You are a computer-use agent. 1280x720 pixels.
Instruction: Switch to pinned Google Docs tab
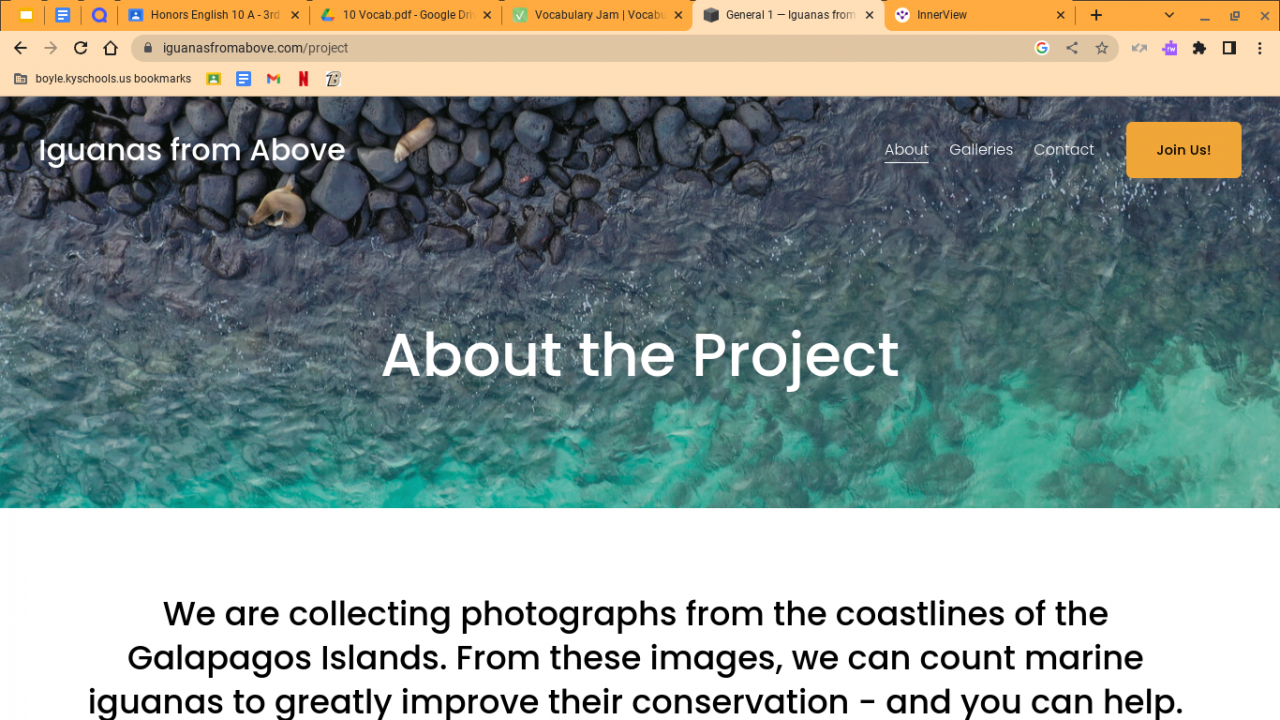point(62,15)
